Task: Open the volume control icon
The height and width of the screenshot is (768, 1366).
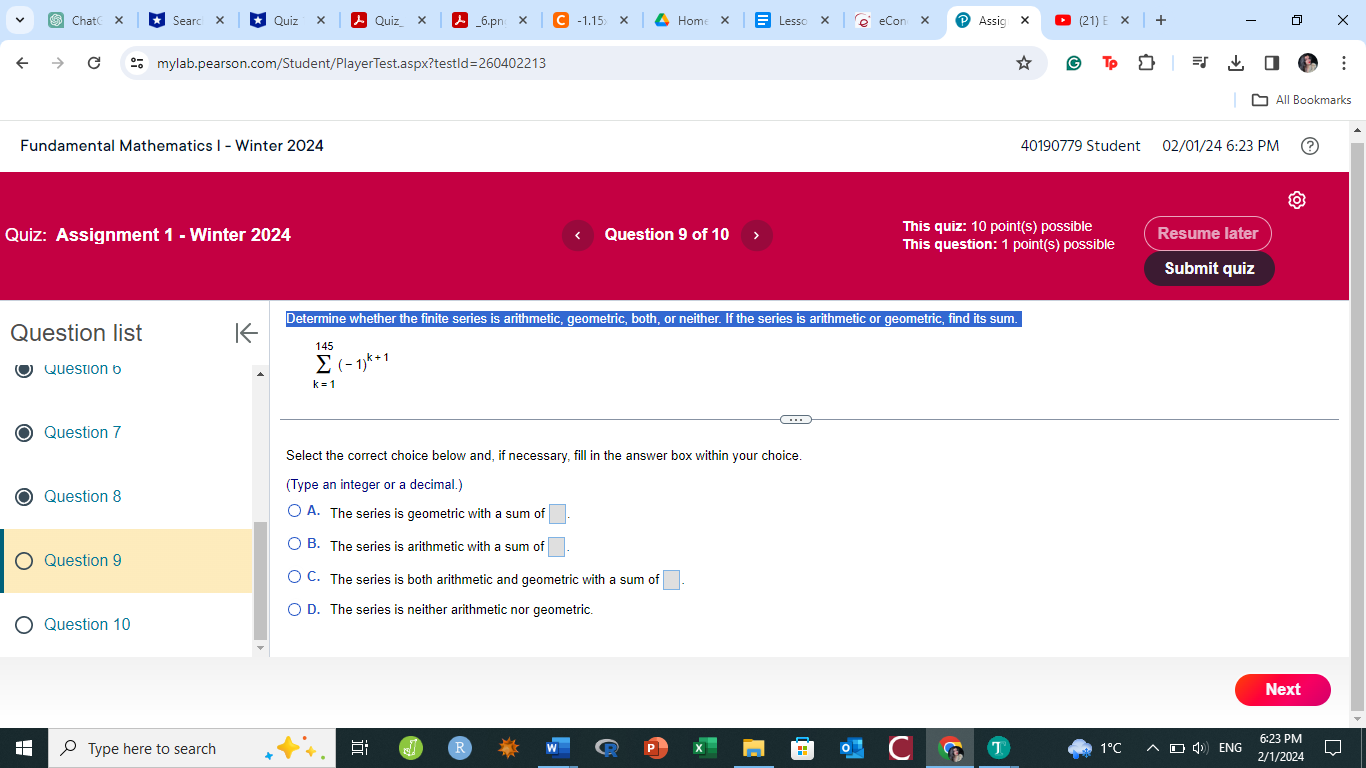Action: coord(1199,748)
